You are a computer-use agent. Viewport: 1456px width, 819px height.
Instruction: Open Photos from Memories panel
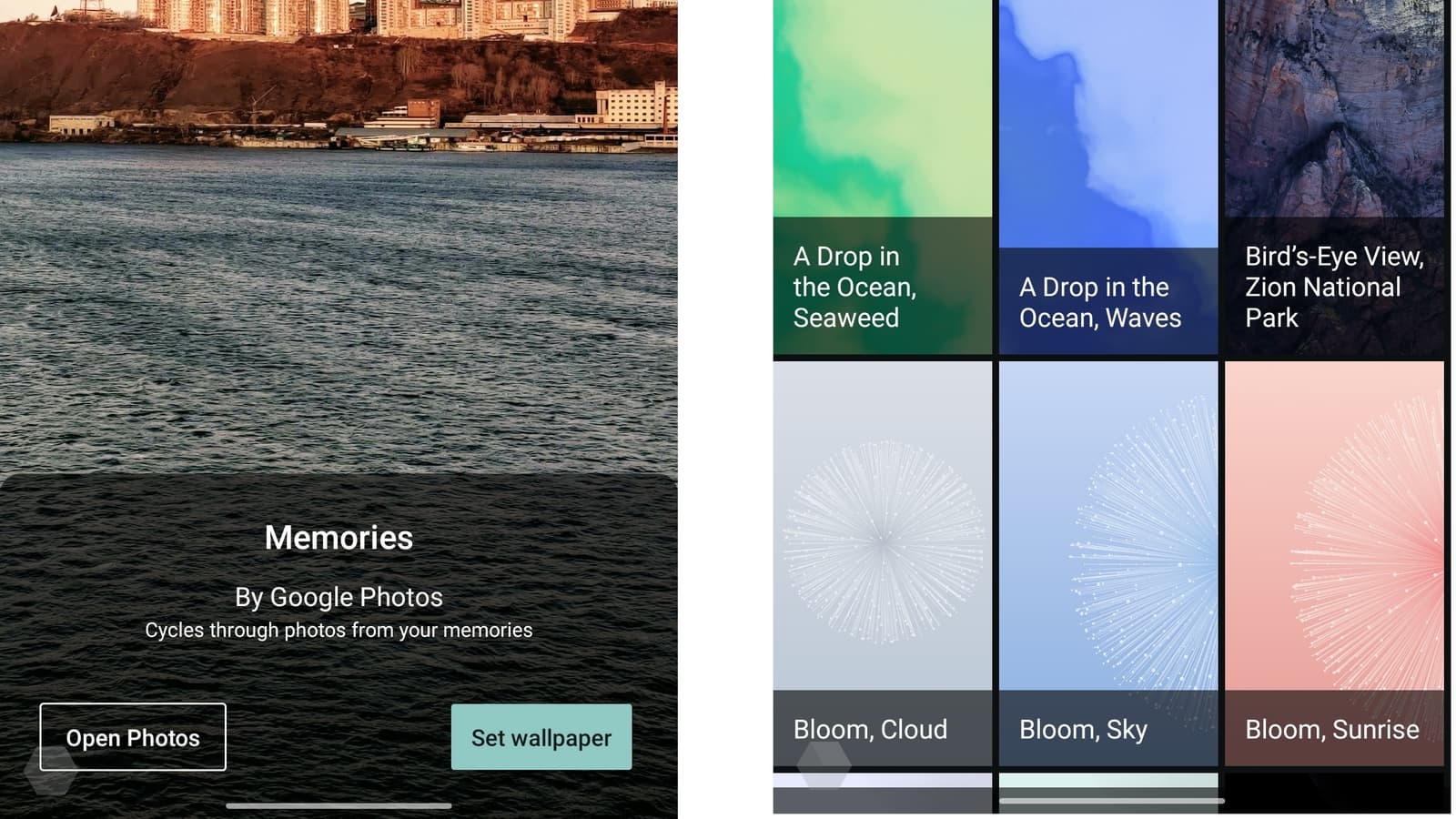[133, 737]
